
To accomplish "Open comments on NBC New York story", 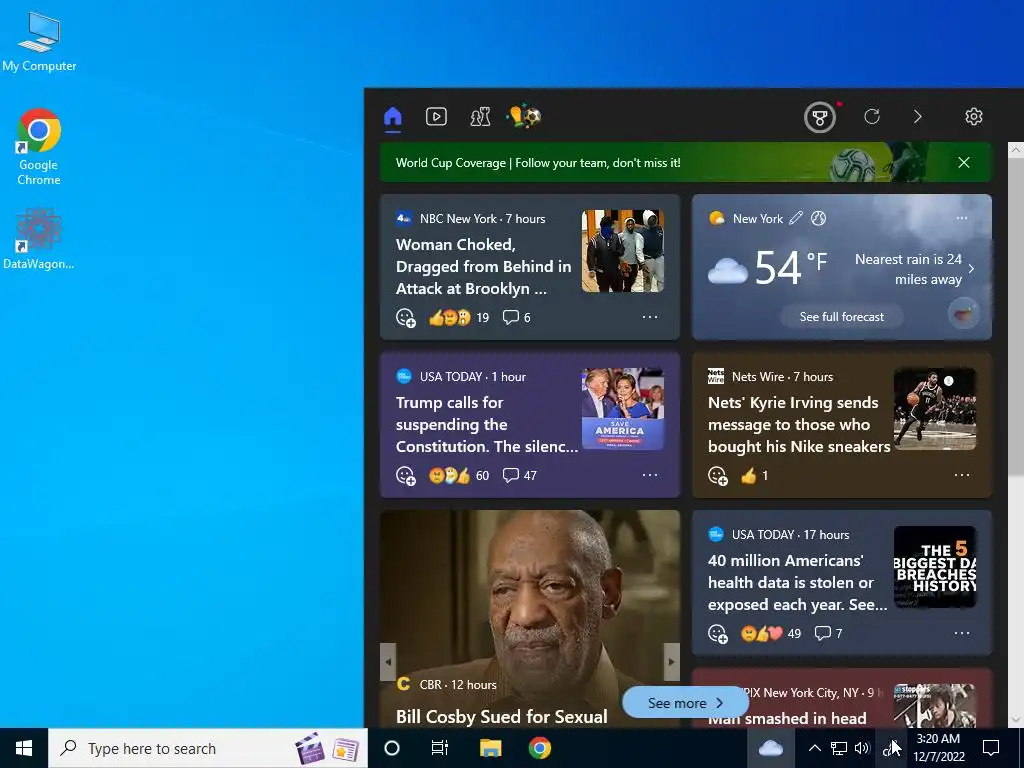I will tap(517, 317).
